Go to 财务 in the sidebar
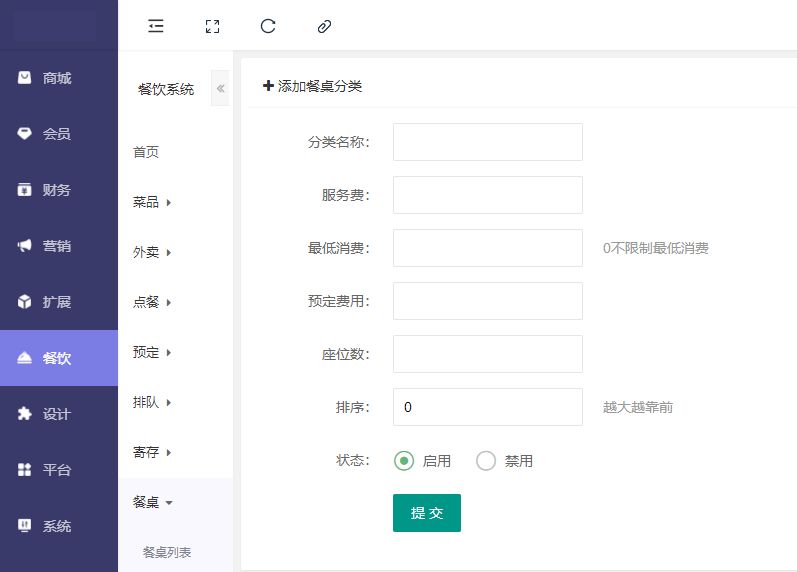The width and height of the screenshot is (797, 572). (x=58, y=190)
